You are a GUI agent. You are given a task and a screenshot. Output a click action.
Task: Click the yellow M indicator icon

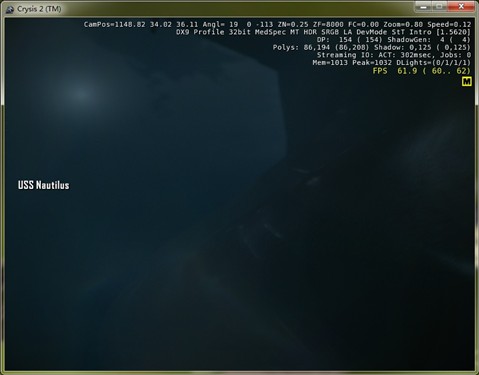tap(466, 81)
